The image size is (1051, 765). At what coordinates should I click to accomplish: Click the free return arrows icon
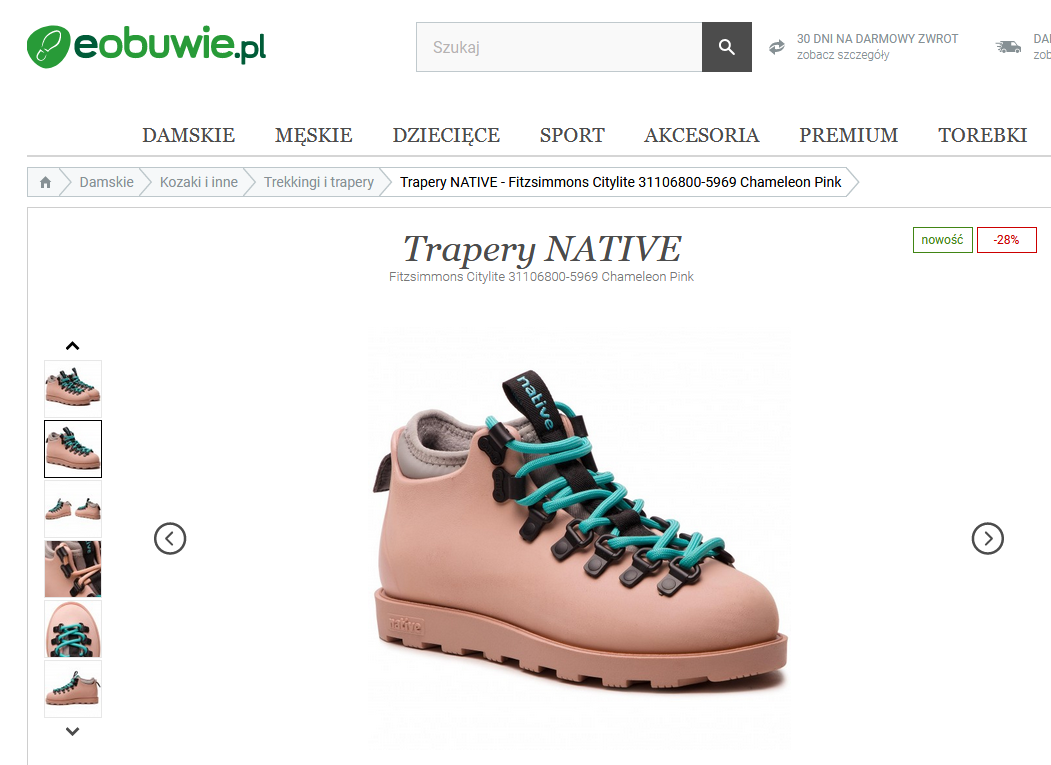(776, 47)
